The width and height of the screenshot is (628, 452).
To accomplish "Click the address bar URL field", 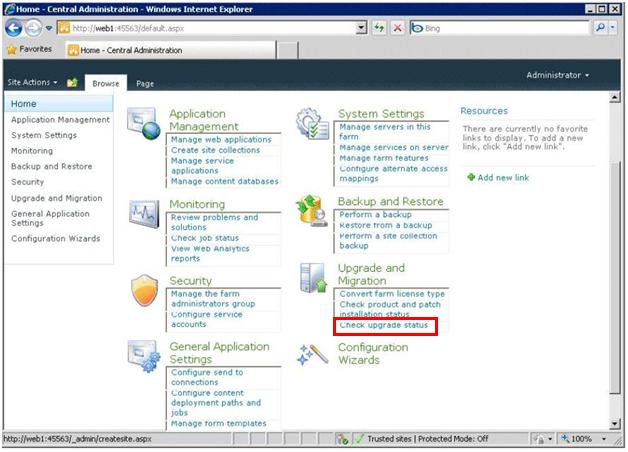I will (x=207, y=28).
